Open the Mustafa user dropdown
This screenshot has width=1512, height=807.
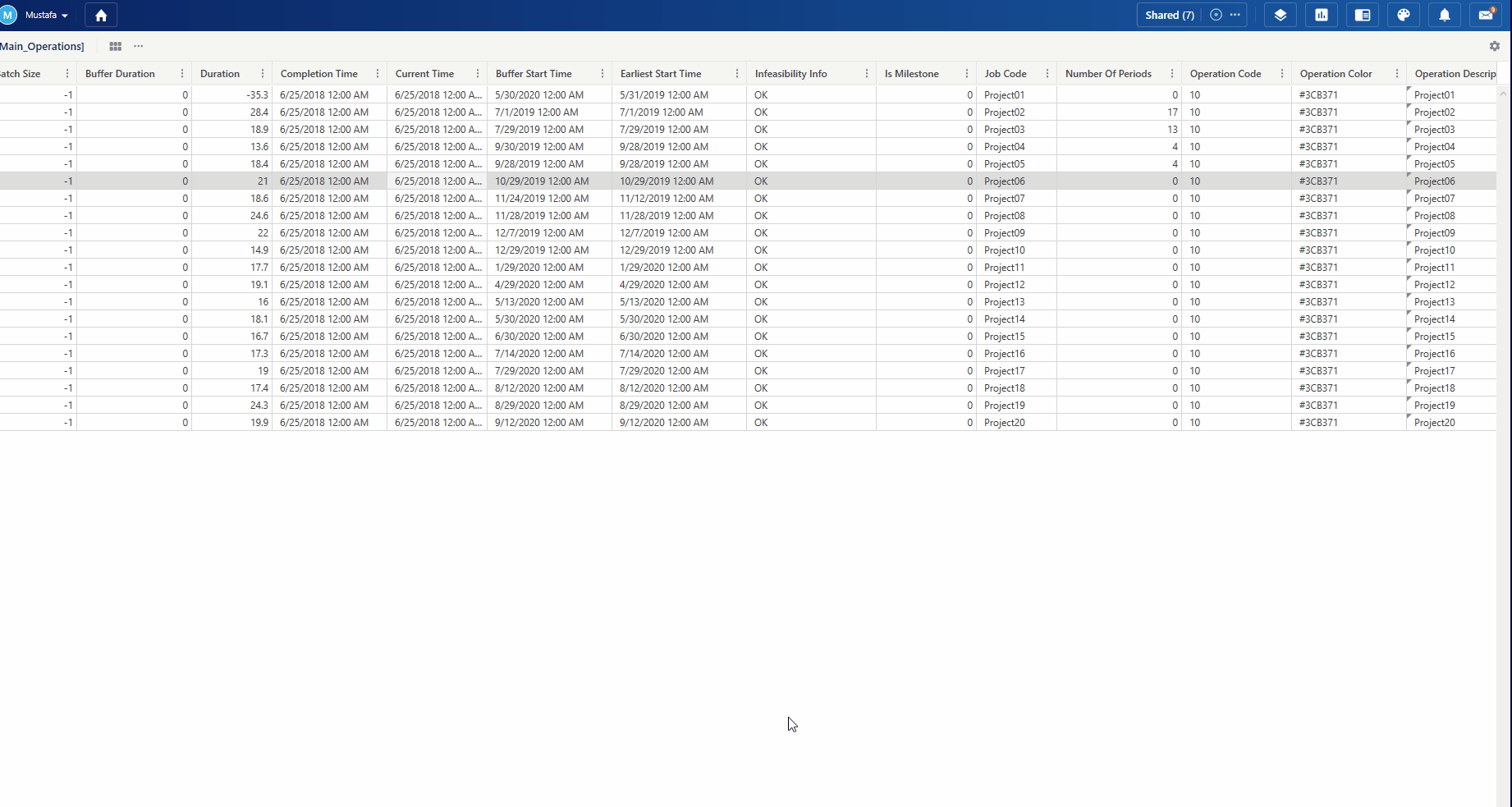[46, 15]
